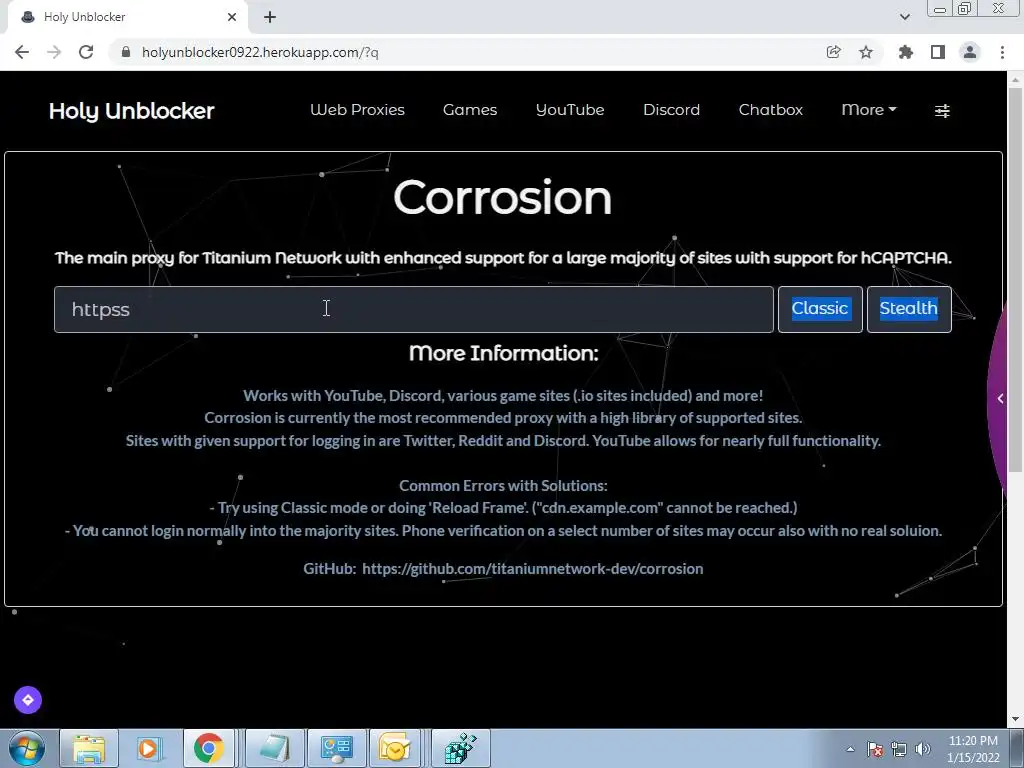
Task: Open the Chrome profile avatar
Action: point(970,52)
